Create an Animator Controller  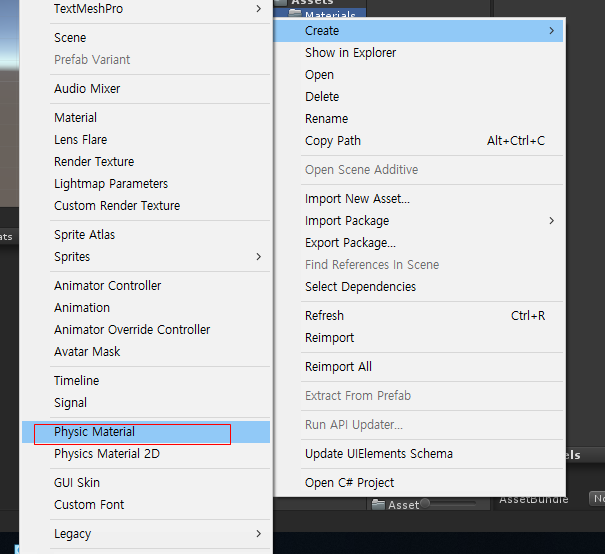[x=146, y=285]
